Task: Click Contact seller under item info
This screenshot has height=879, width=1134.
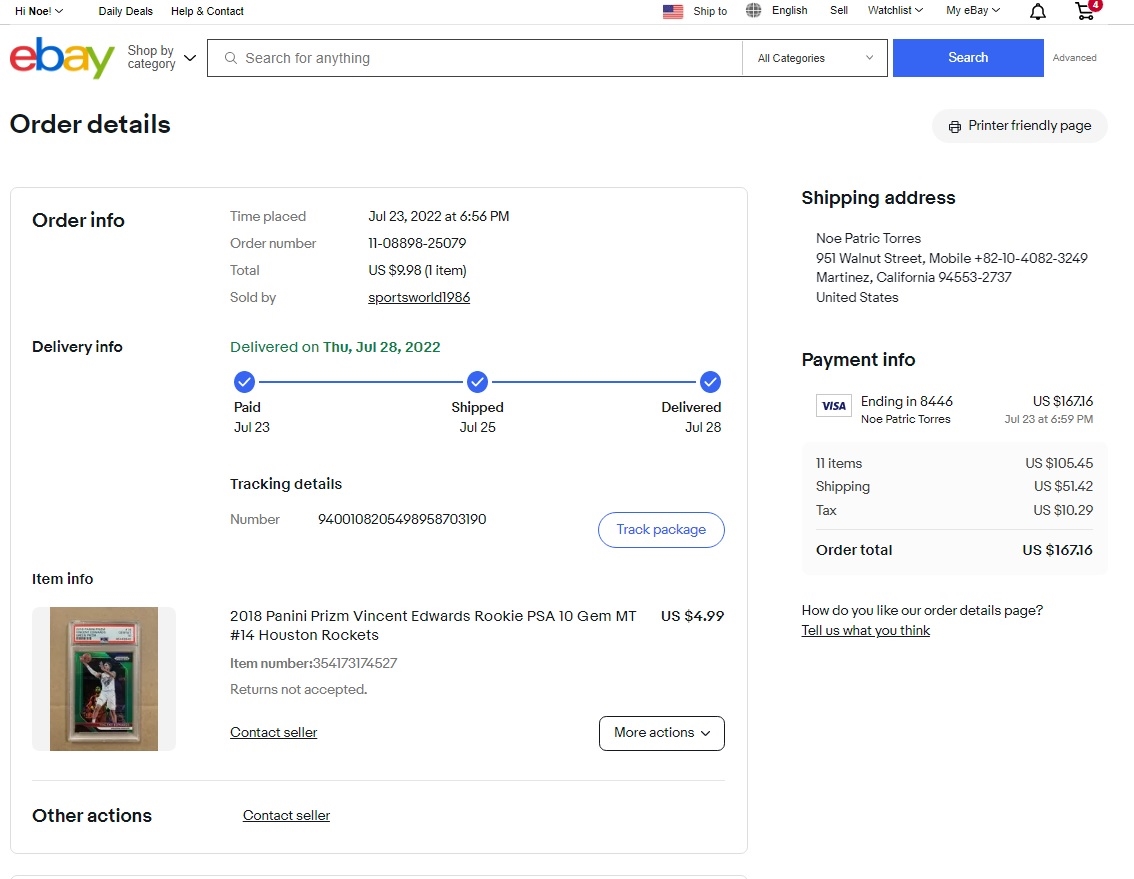Action: pyautogui.click(x=273, y=732)
